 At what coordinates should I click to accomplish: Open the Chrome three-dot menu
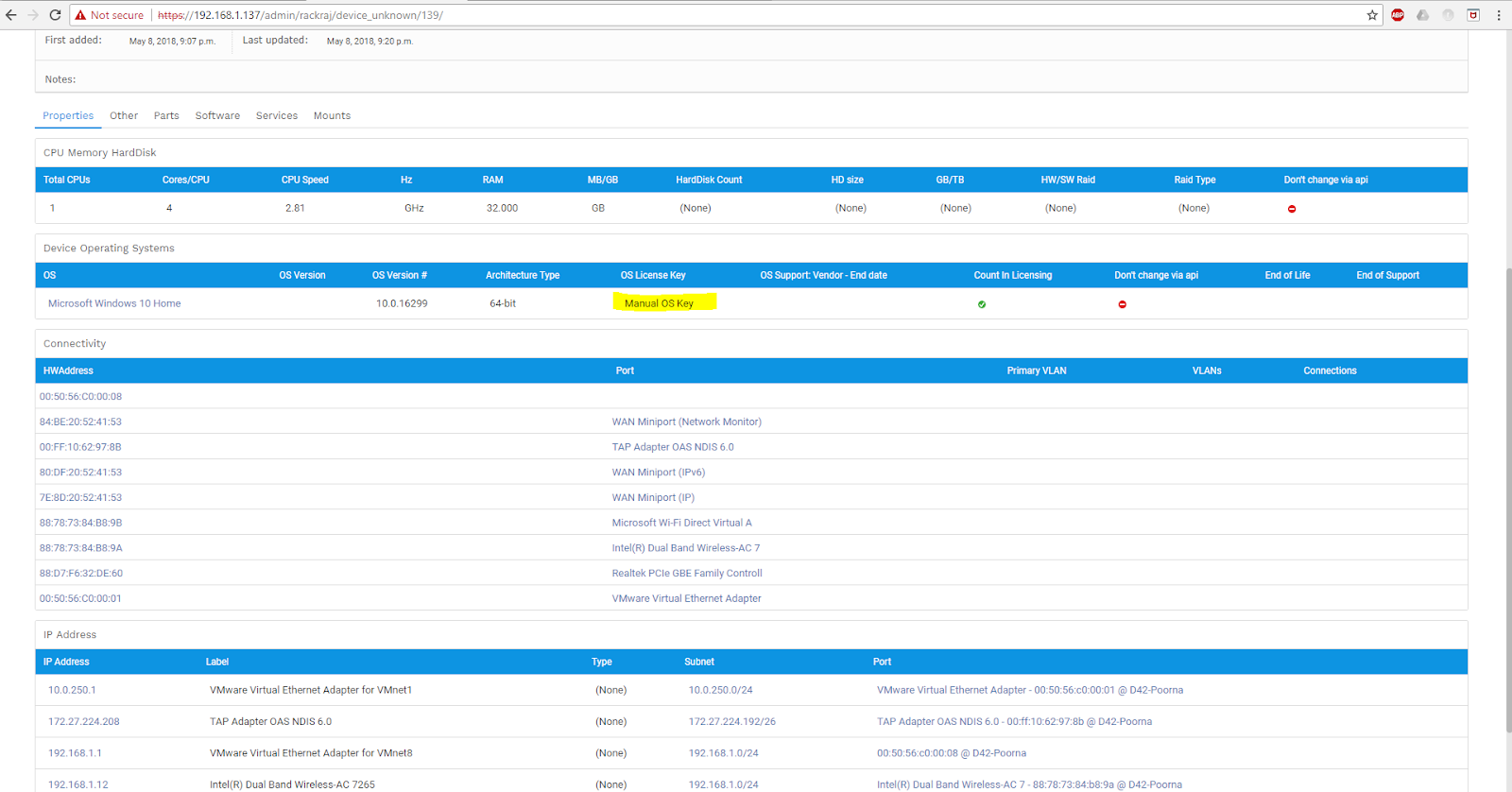tap(1499, 15)
